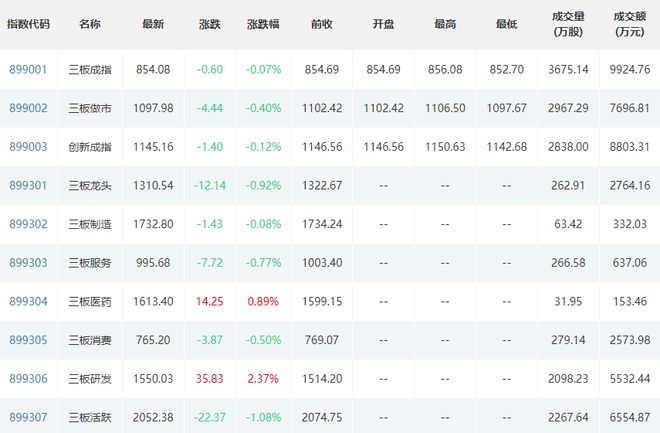Click the 涨跌 column header
660x433 pixels.
pos(210,24)
